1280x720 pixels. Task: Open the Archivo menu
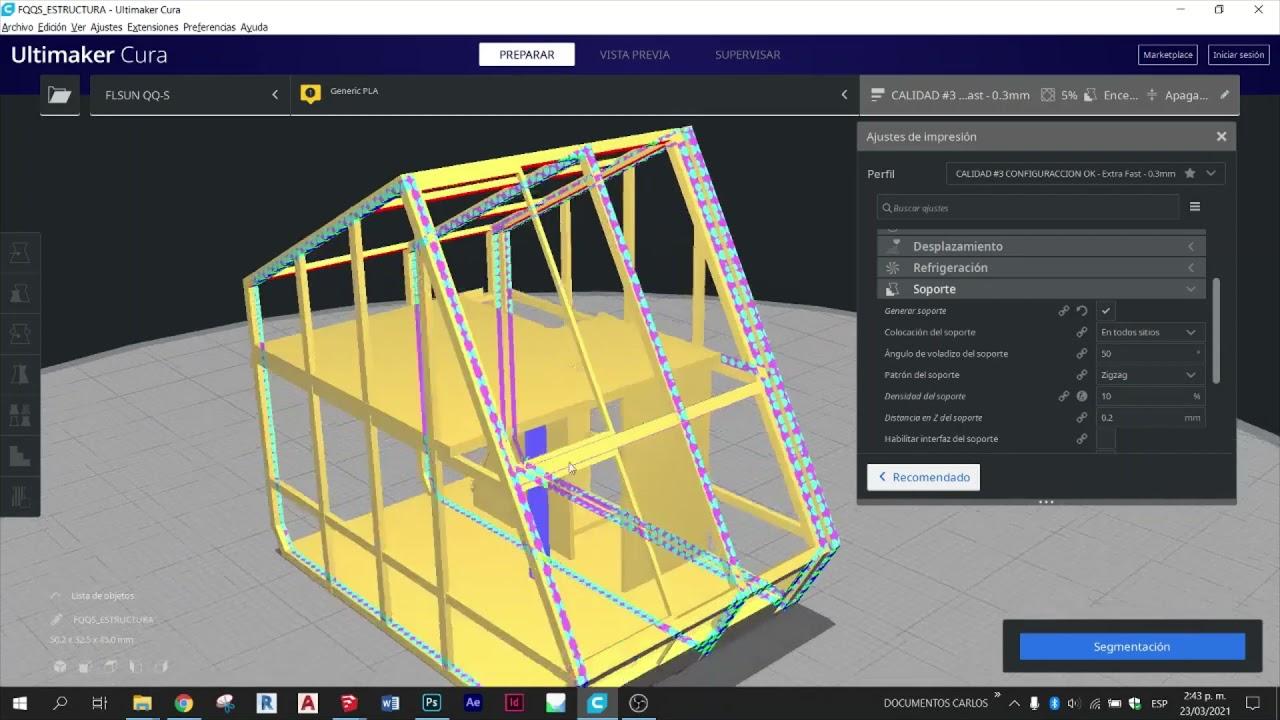(18, 27)
